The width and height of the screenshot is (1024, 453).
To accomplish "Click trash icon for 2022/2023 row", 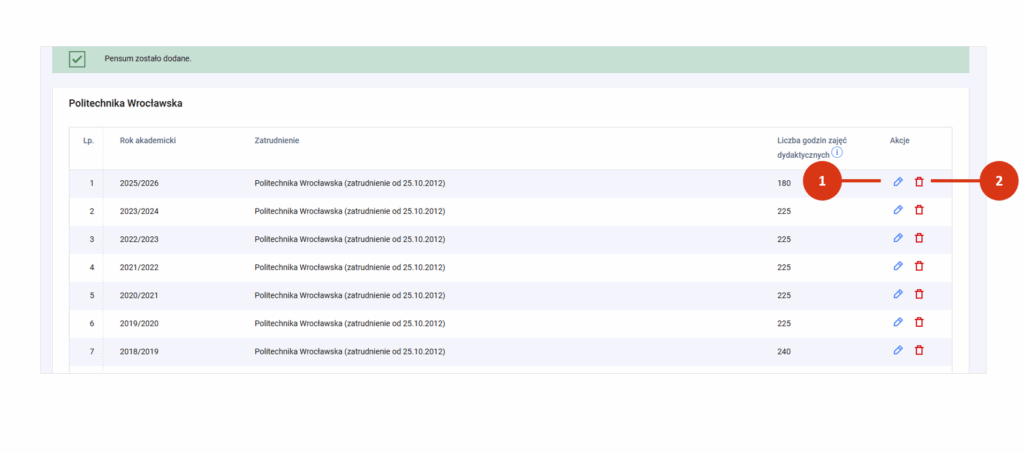I will [919, 238].
